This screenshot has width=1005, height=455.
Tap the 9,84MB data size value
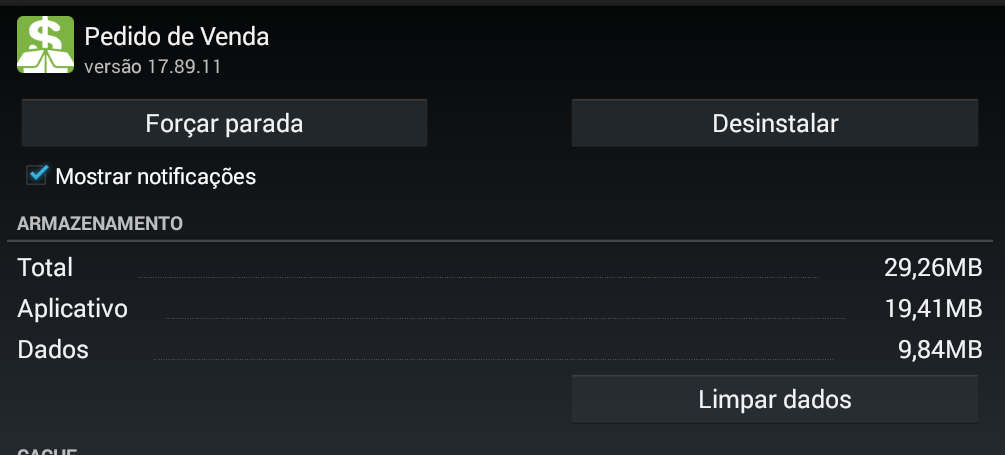939,350
